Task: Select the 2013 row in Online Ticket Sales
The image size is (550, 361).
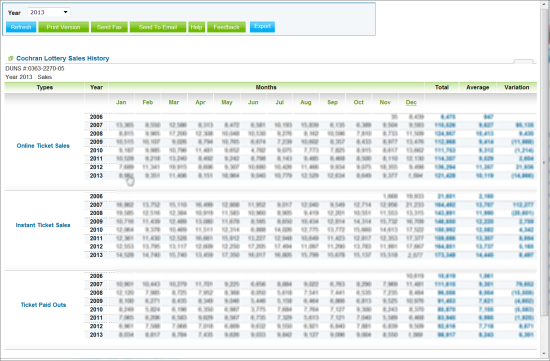Action: [x=310, y=175]
